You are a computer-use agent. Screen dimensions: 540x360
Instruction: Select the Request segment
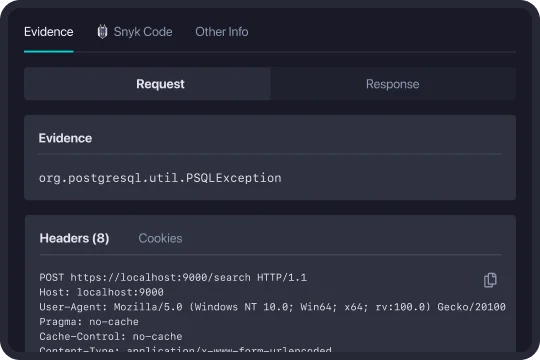pos(147,84)
